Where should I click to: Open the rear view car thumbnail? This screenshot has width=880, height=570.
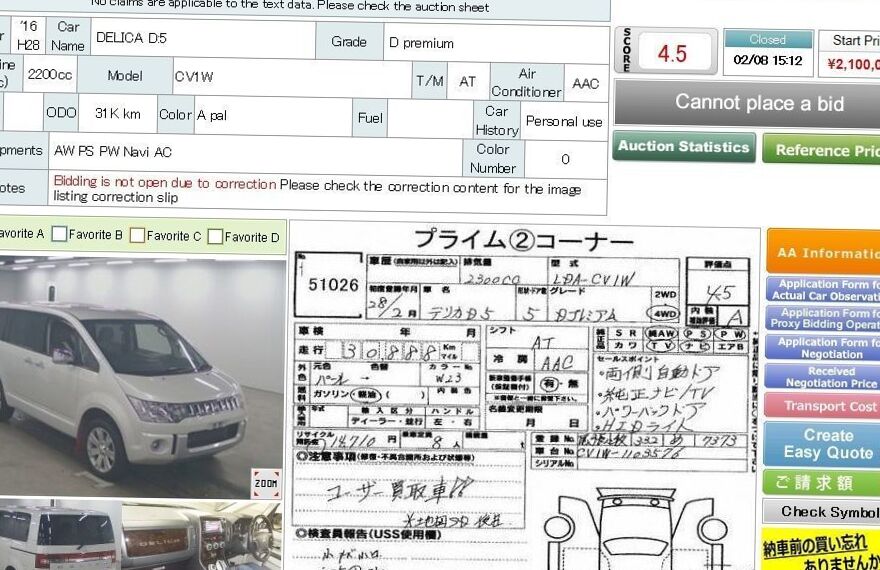coord(60,536)
